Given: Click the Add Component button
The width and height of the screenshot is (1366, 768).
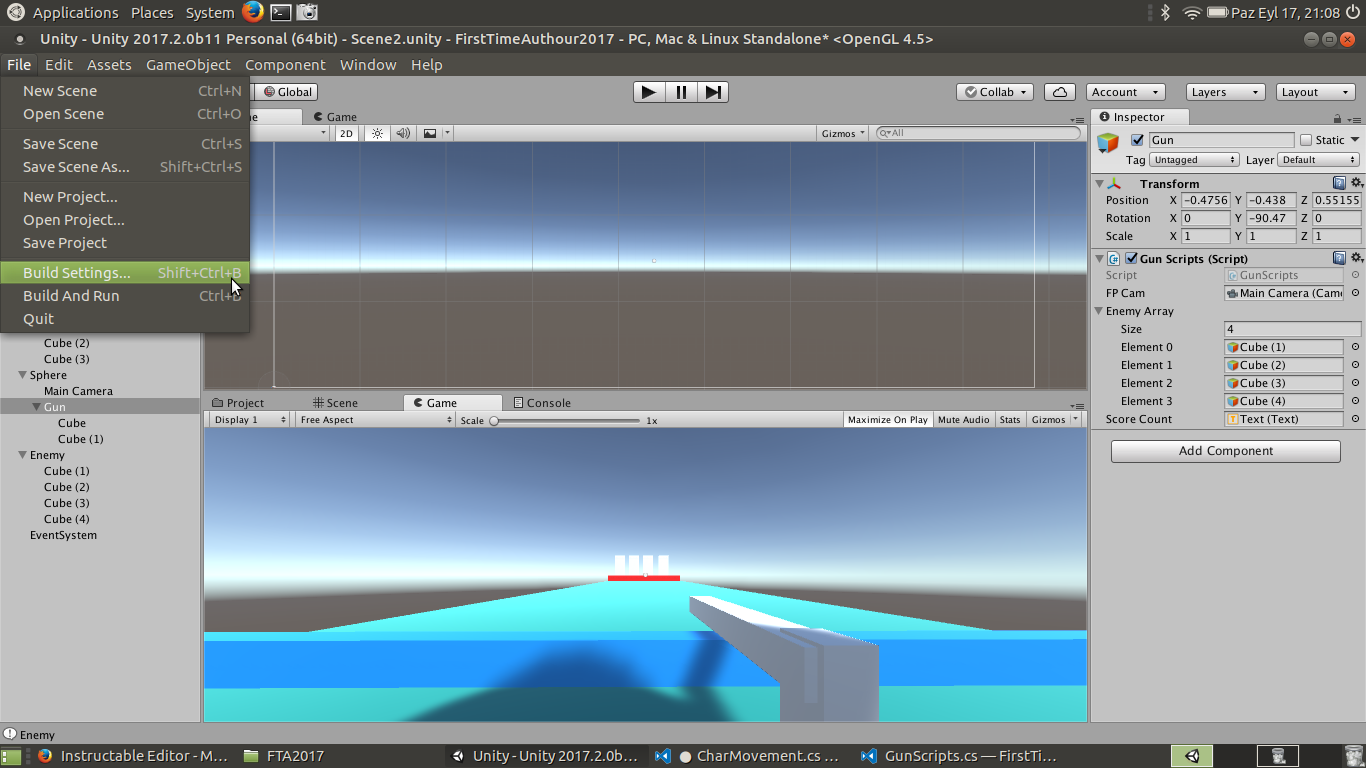Looking at the screenshot, I should tap(1226, 451).
